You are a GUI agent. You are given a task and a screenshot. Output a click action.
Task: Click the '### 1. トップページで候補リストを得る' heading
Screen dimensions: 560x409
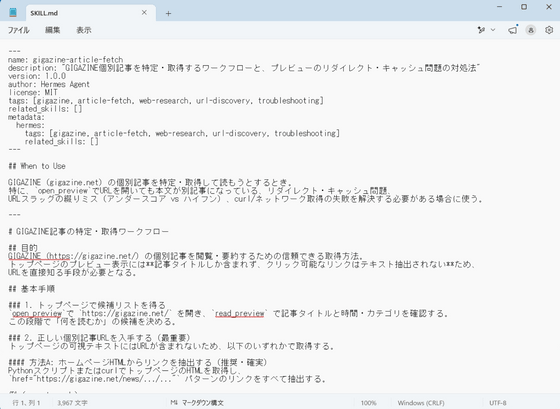87,305
